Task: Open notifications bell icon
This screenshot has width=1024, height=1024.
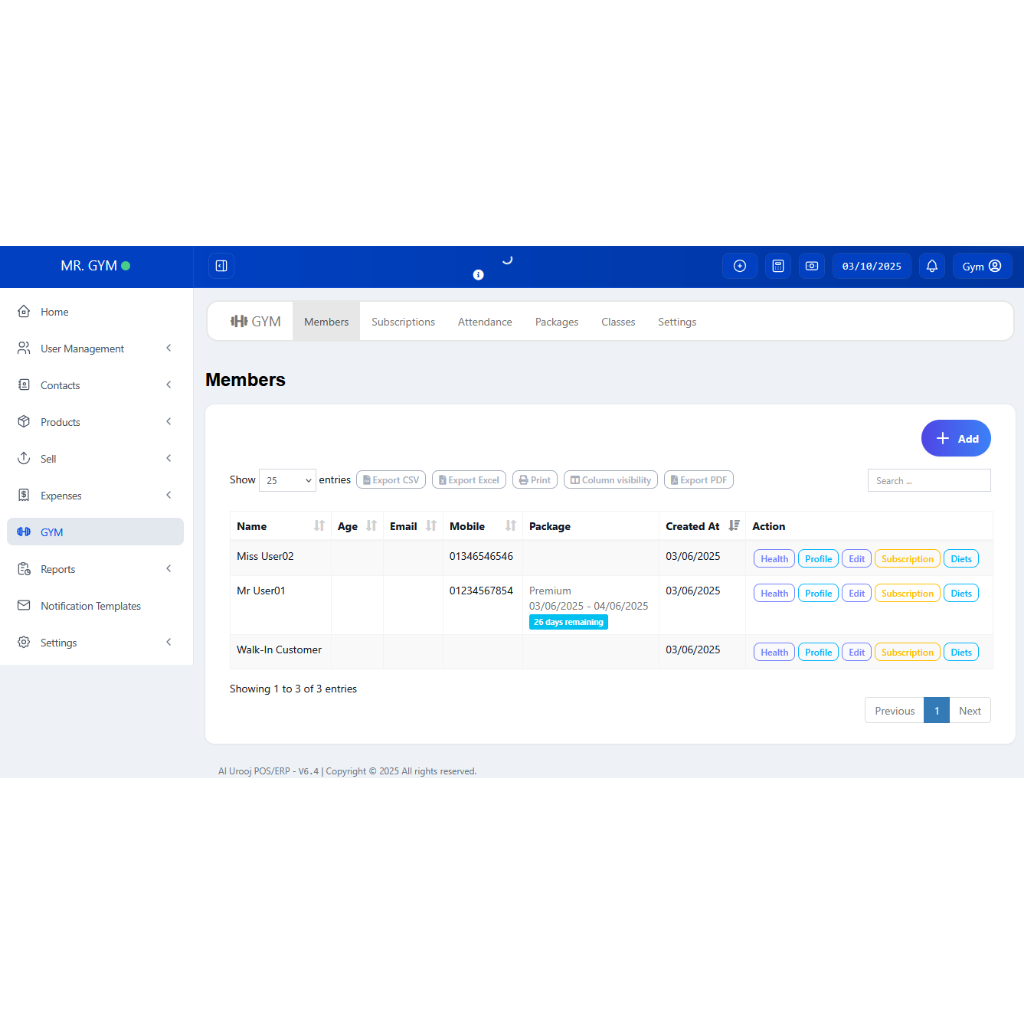Action: [932, 266]
